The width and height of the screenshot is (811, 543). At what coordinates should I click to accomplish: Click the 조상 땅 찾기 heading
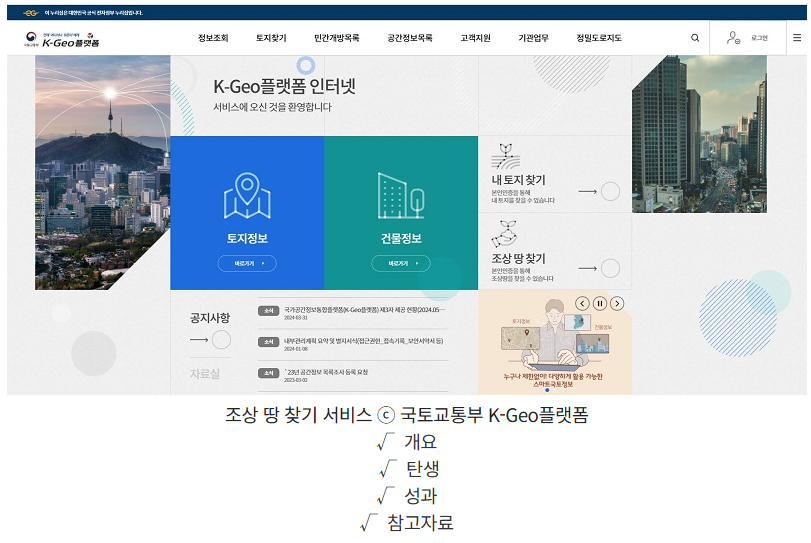(x=518, y=258)
